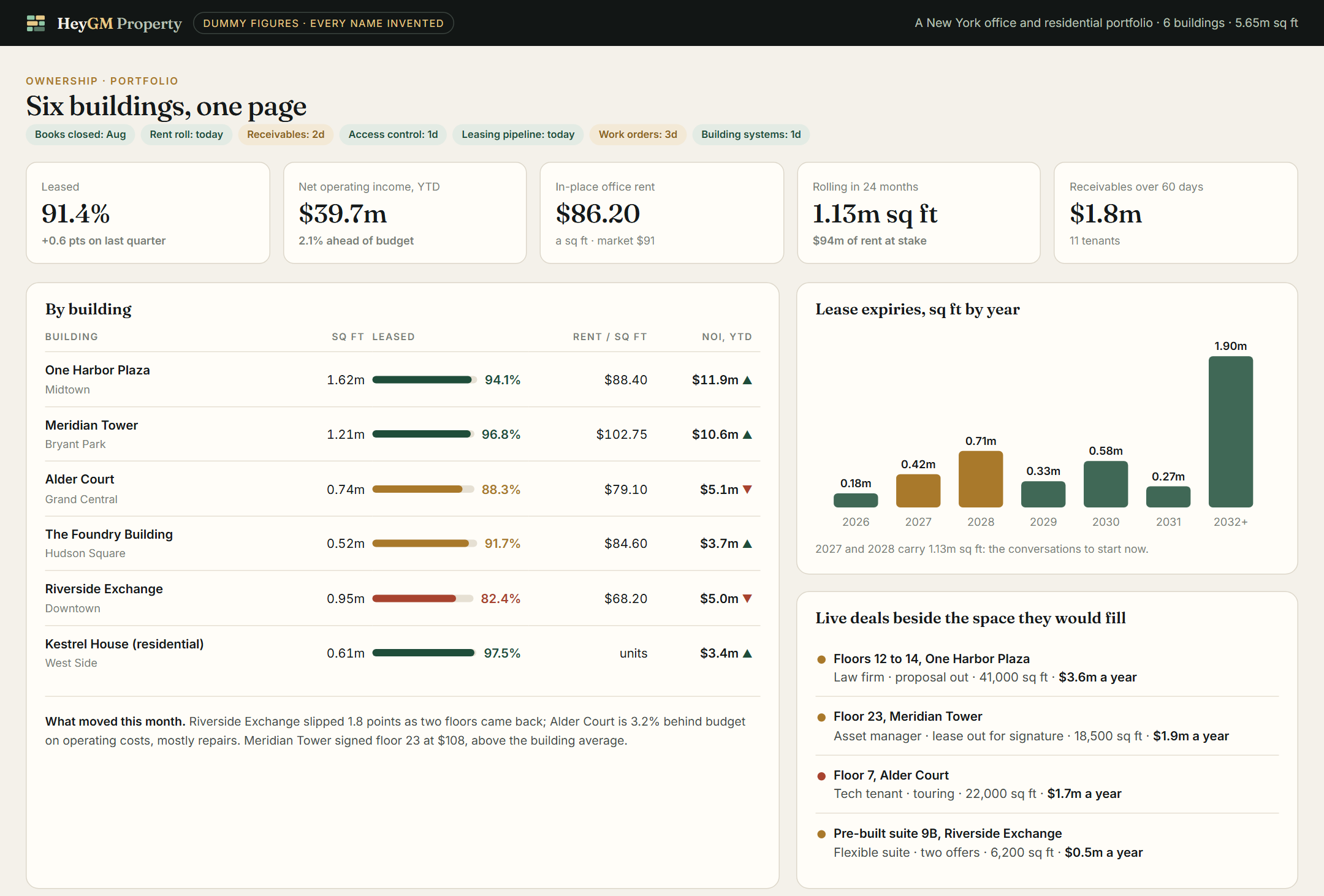Select the Leasing pipeline: today chip
Viewport: 1324px width, 896px height.
518,134
